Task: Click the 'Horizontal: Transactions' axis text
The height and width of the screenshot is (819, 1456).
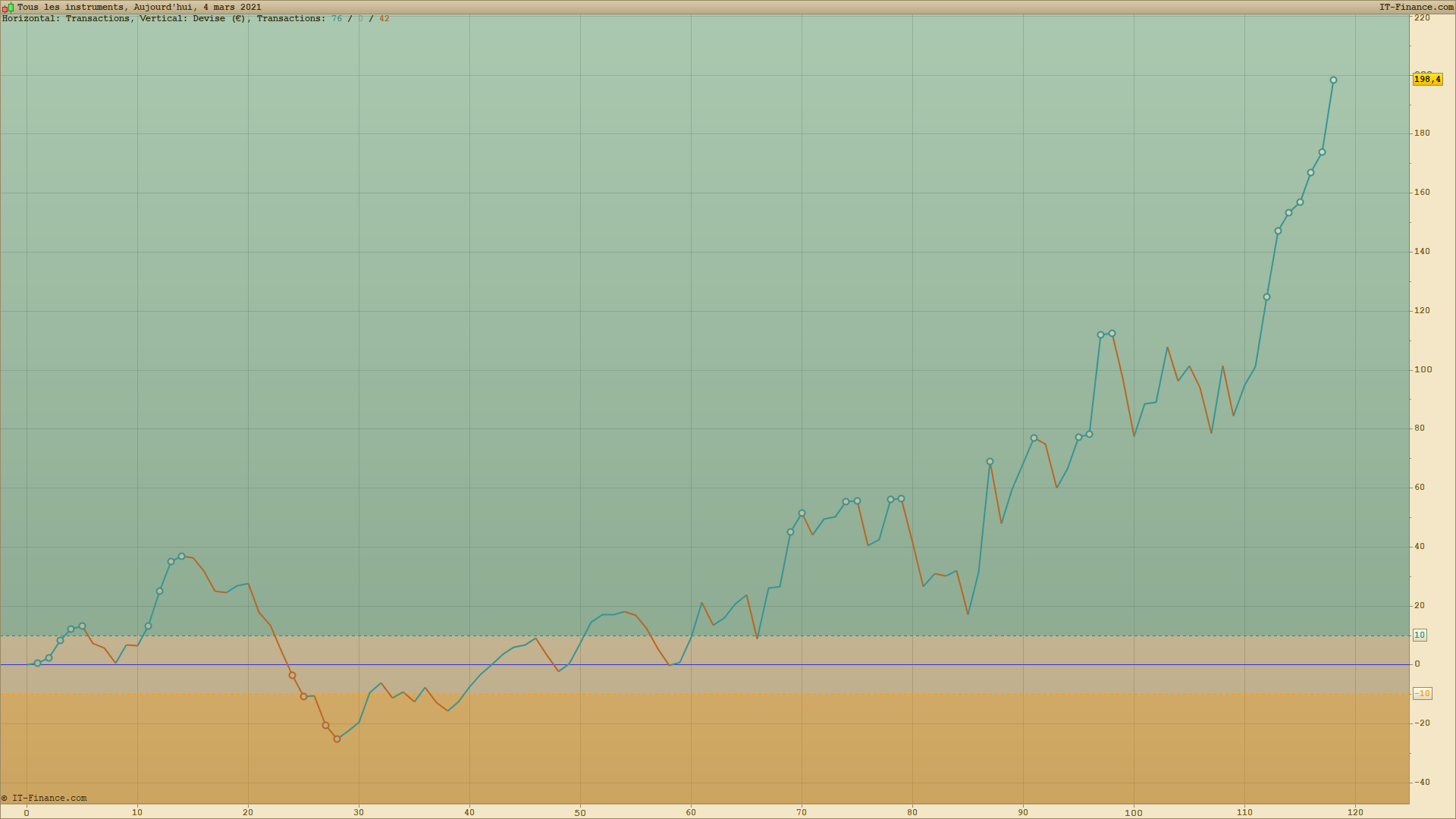Action: tap(66, 19)
